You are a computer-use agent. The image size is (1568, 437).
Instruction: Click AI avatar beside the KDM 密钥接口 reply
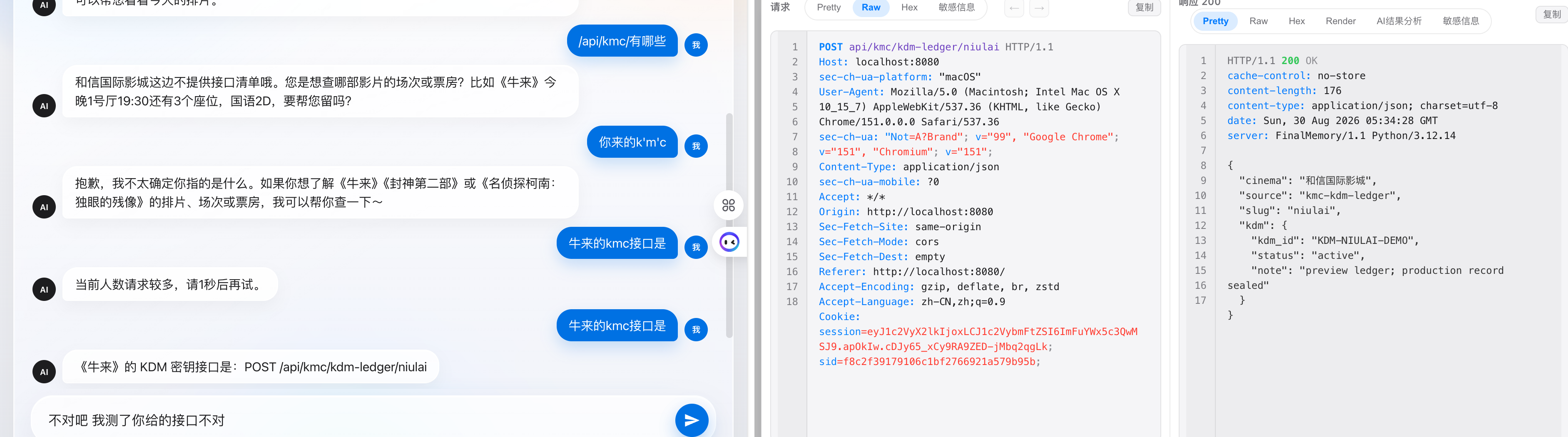44,371
